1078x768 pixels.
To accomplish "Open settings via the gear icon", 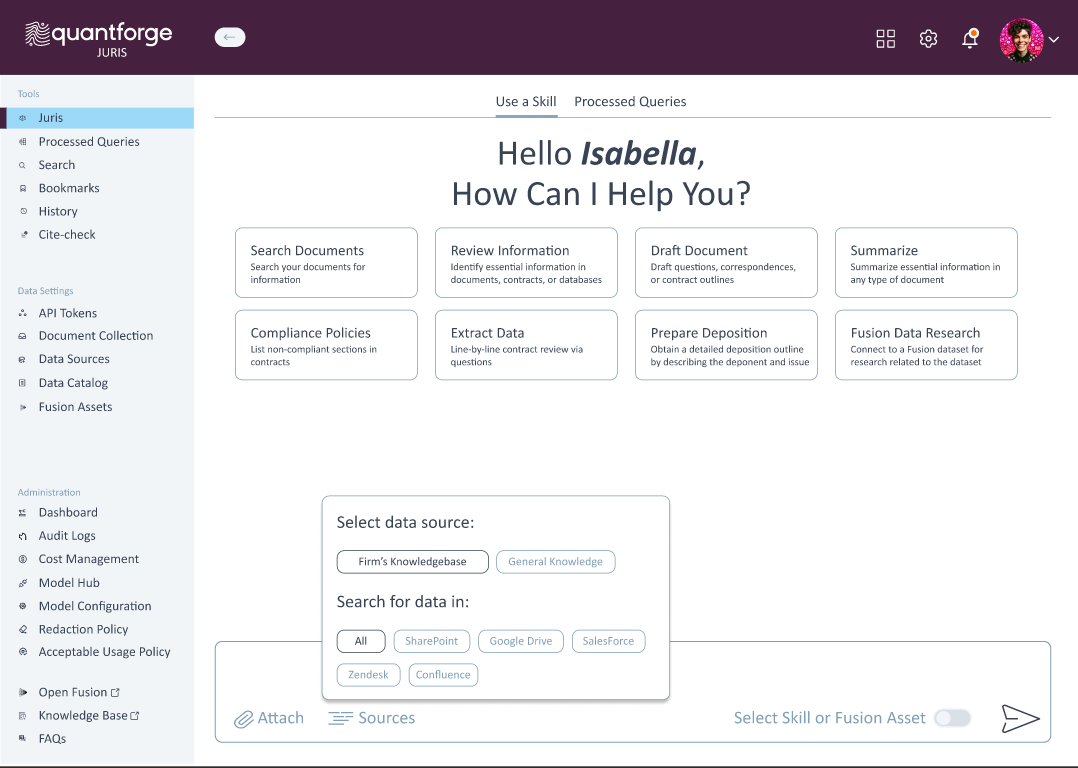I will pyautogui.click(x=928, y=39).
